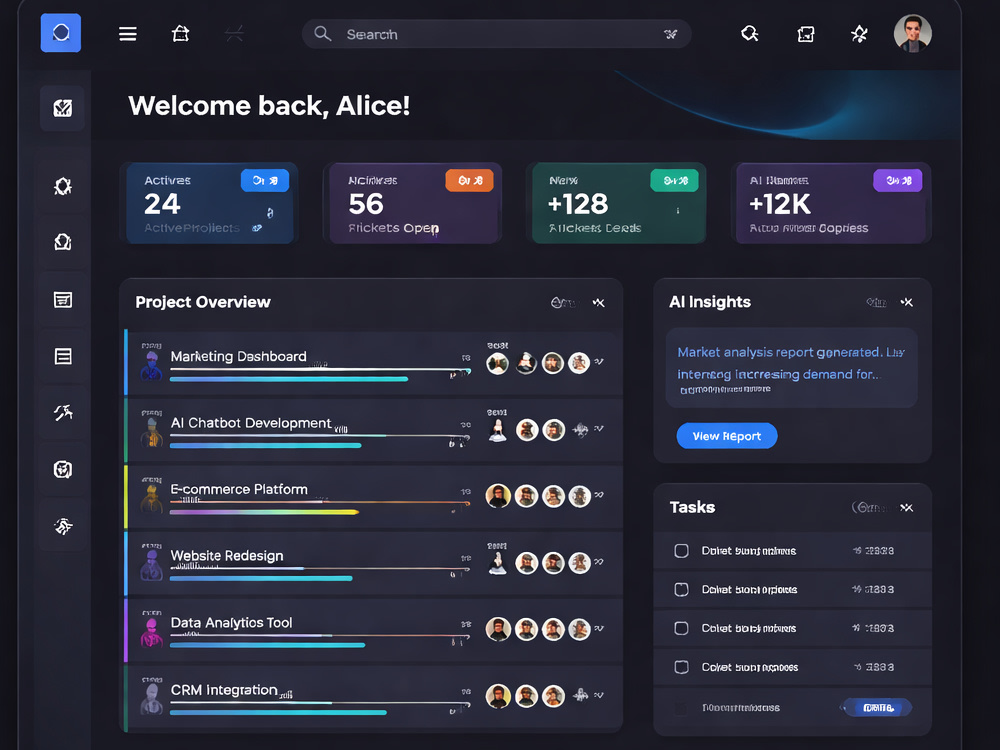Click the shield sidebar icon
Screen dimensions: 1000x750
coord(62,469)
